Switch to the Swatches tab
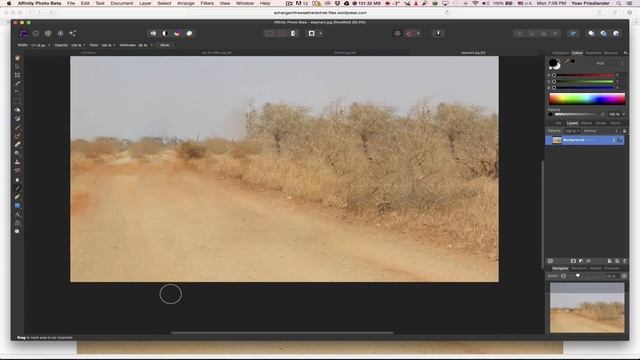 click(x=593, y=53)
